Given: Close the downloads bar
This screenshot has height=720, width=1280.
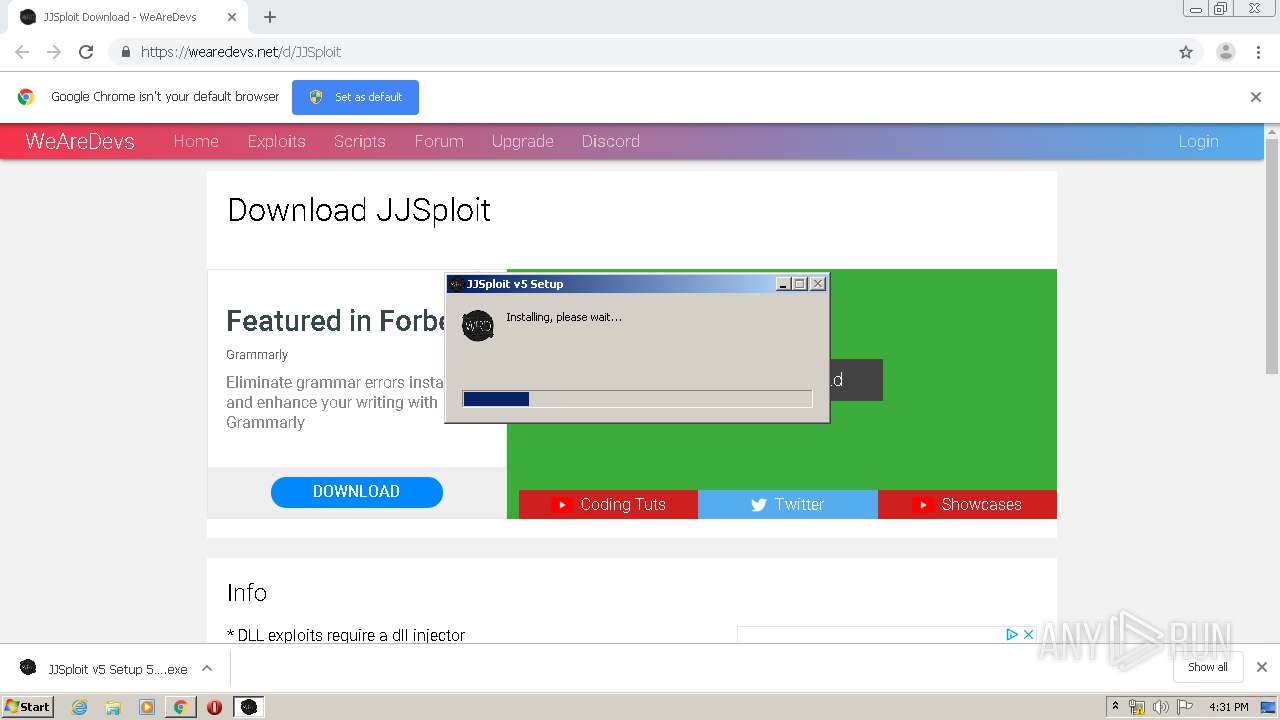Looking at the screenshot, I should pos(1262,667).
